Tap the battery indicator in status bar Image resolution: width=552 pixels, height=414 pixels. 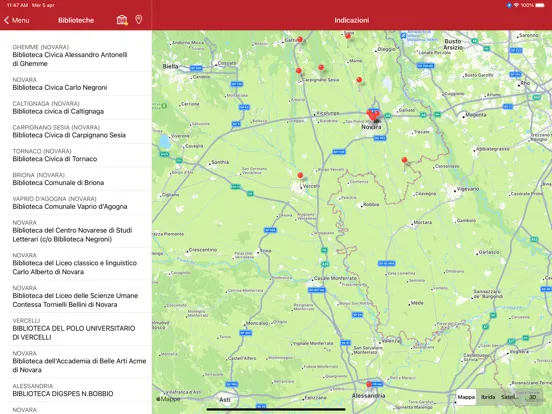540,5
